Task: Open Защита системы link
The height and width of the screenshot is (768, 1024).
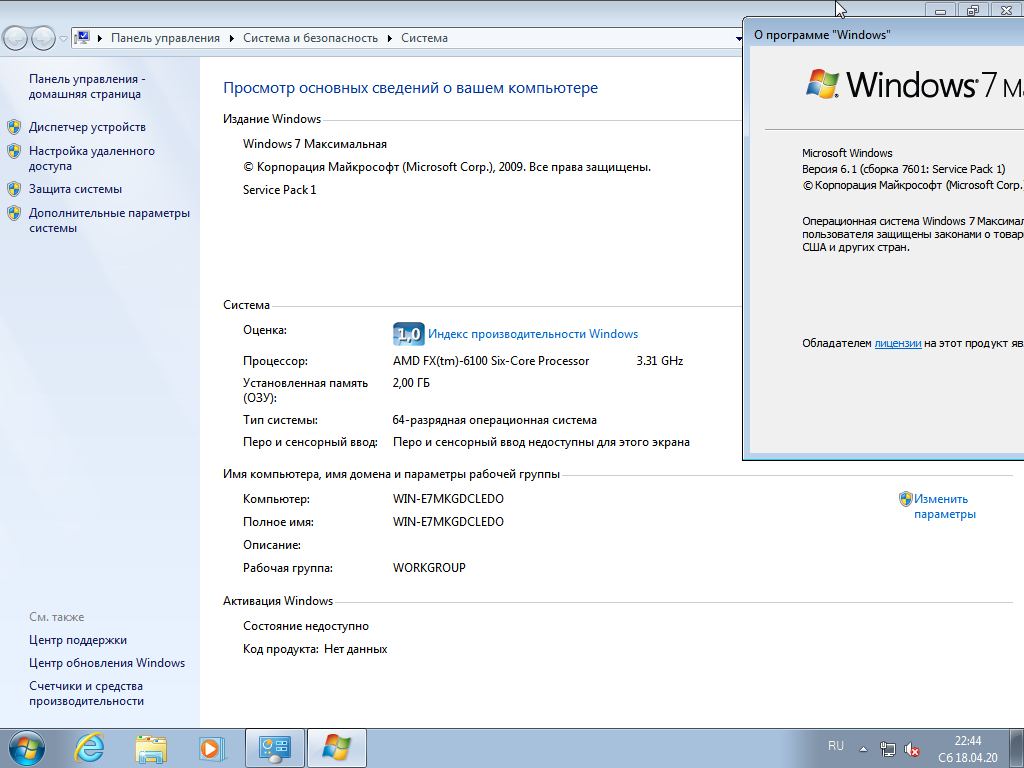Action: 75,189
